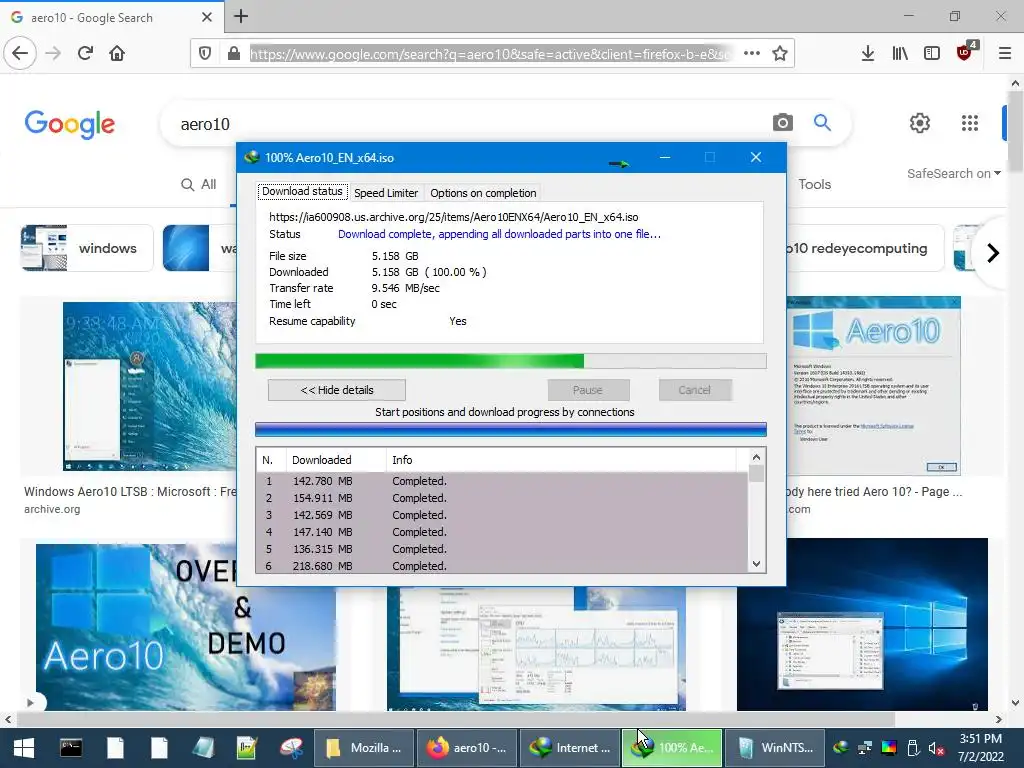Open the muted volume icon in the tray

[936, 748]
